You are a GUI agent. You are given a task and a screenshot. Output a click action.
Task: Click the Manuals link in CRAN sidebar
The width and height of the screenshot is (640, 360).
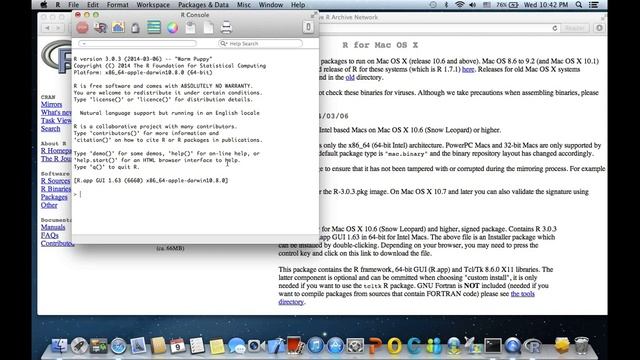pyautogui.click(x=53, y=227)
